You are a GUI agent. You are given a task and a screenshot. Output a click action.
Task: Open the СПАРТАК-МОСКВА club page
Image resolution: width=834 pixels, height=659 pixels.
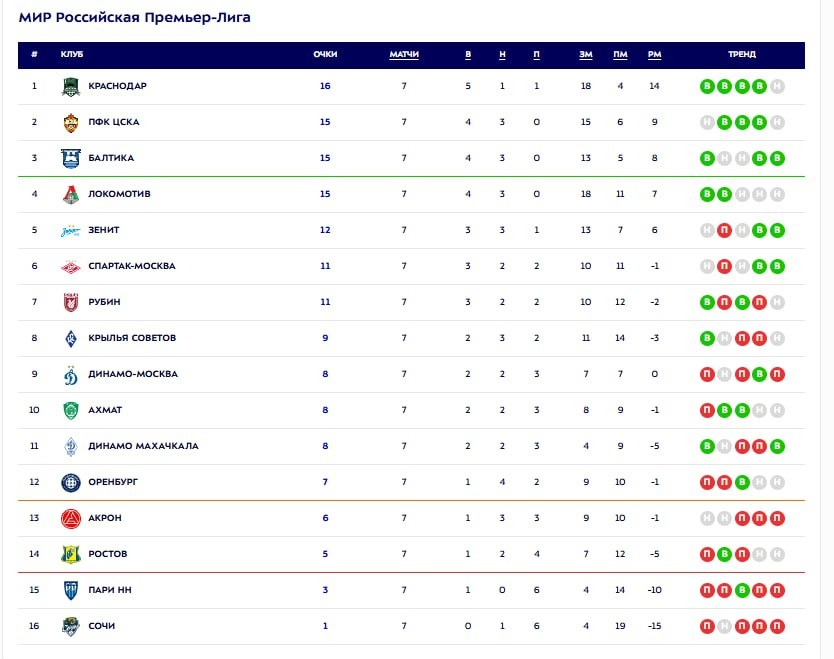[132, 266]
